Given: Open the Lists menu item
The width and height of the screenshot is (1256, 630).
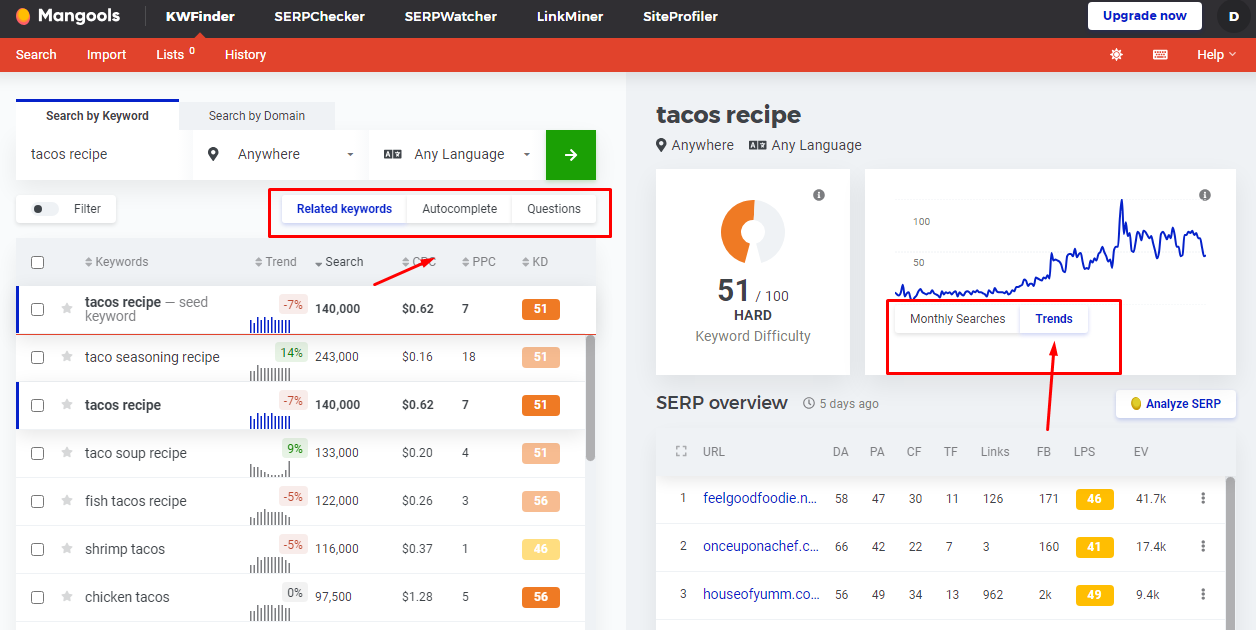Looking at the screenshot, I should 175,55.
